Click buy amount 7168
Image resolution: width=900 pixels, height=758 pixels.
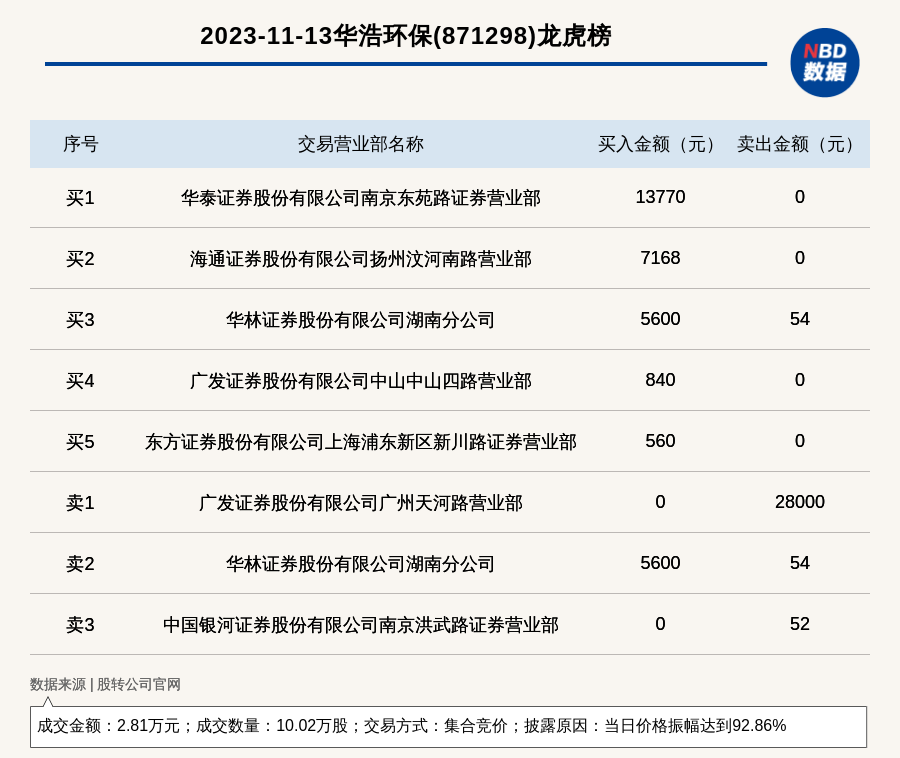pyautogui.click(x=660, y=258)
